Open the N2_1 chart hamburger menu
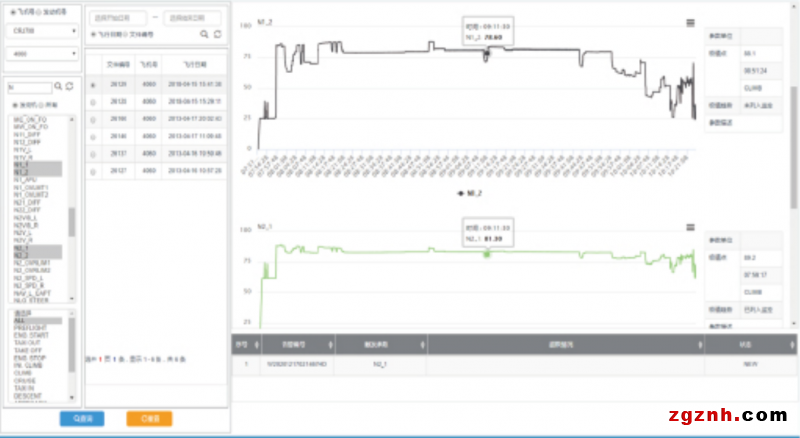Screen dimensions: 800x438 (x=690, y=228)
